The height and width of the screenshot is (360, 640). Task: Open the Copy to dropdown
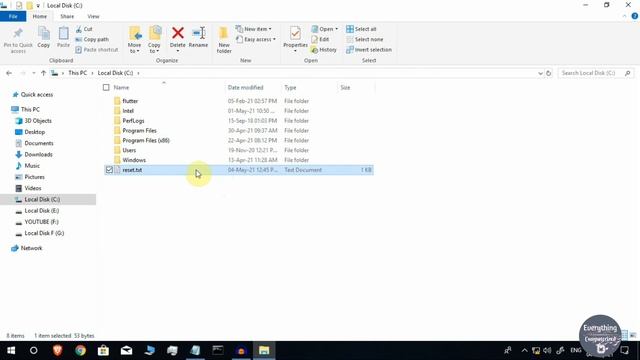pyautogui.click(x=154, y=48)
